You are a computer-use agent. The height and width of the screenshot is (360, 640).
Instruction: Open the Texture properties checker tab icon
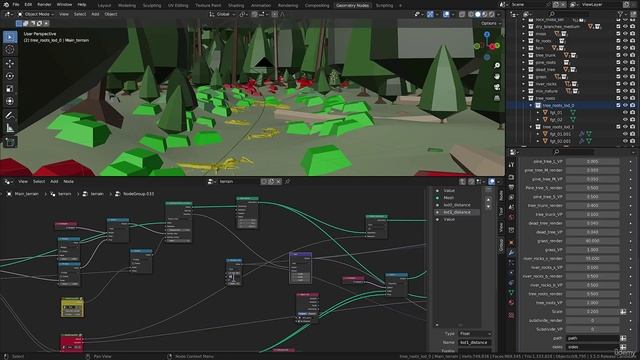pos(511,315)
